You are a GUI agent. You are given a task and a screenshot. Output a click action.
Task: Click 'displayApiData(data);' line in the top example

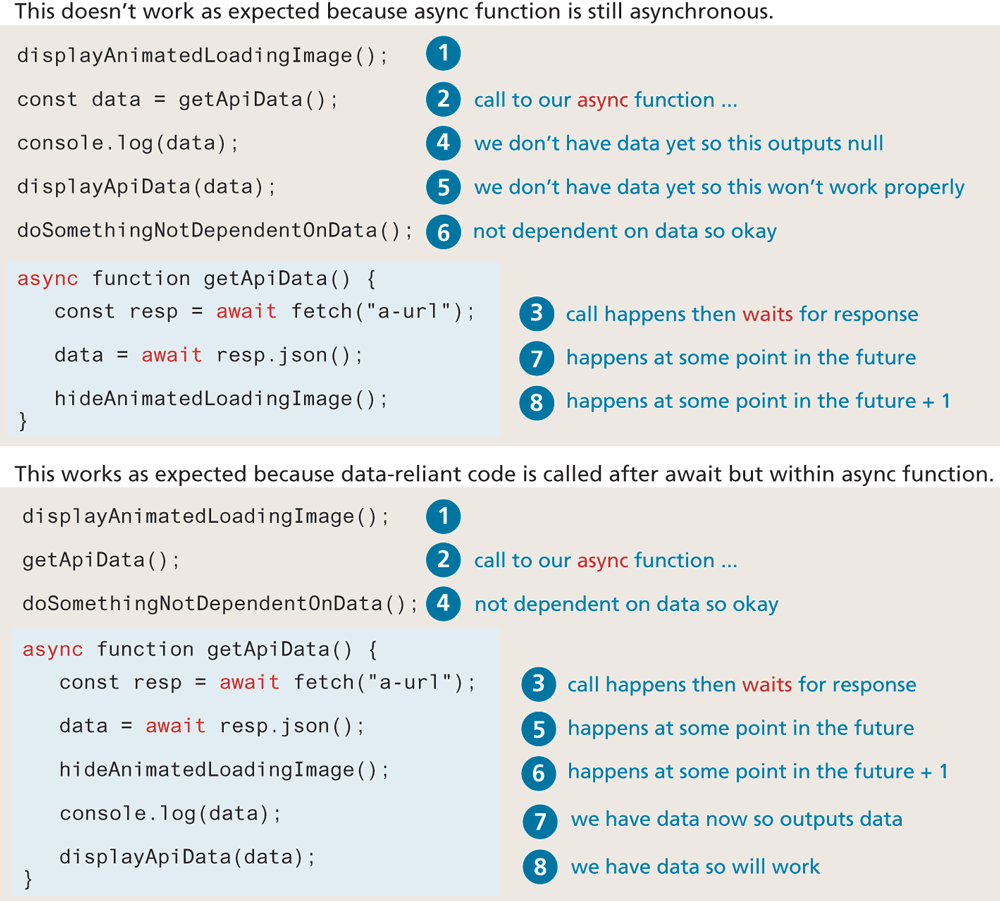pos(146,187)
